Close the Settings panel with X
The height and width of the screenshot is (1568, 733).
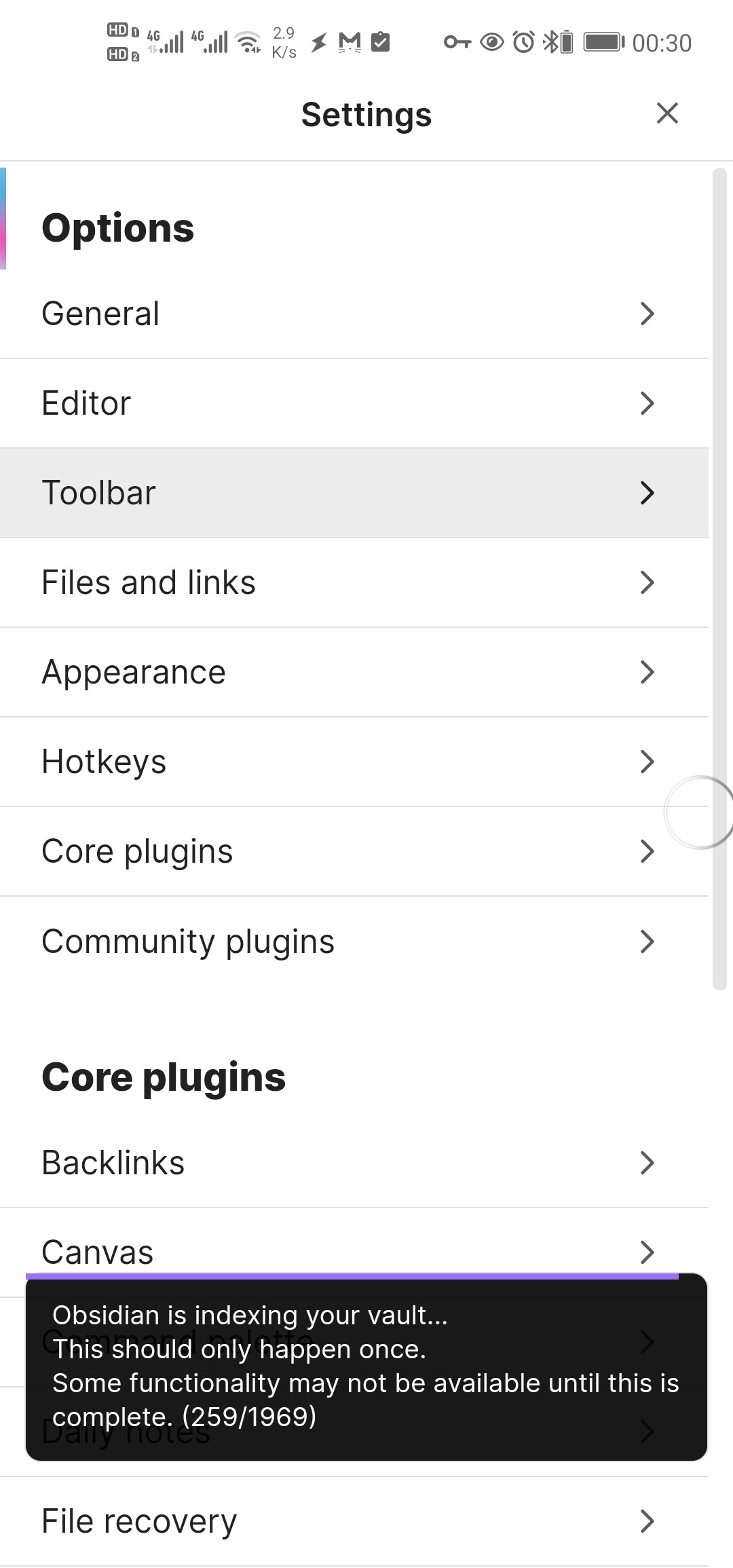[x=667, y=113]
